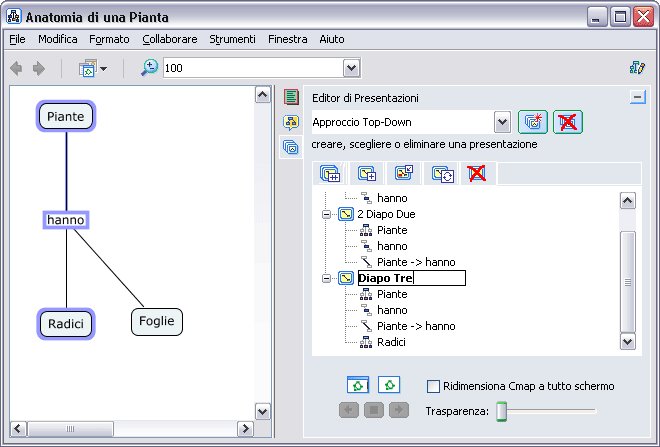660x447 pixels.
Task: Add a new slide icon
Action: [330, 173]
